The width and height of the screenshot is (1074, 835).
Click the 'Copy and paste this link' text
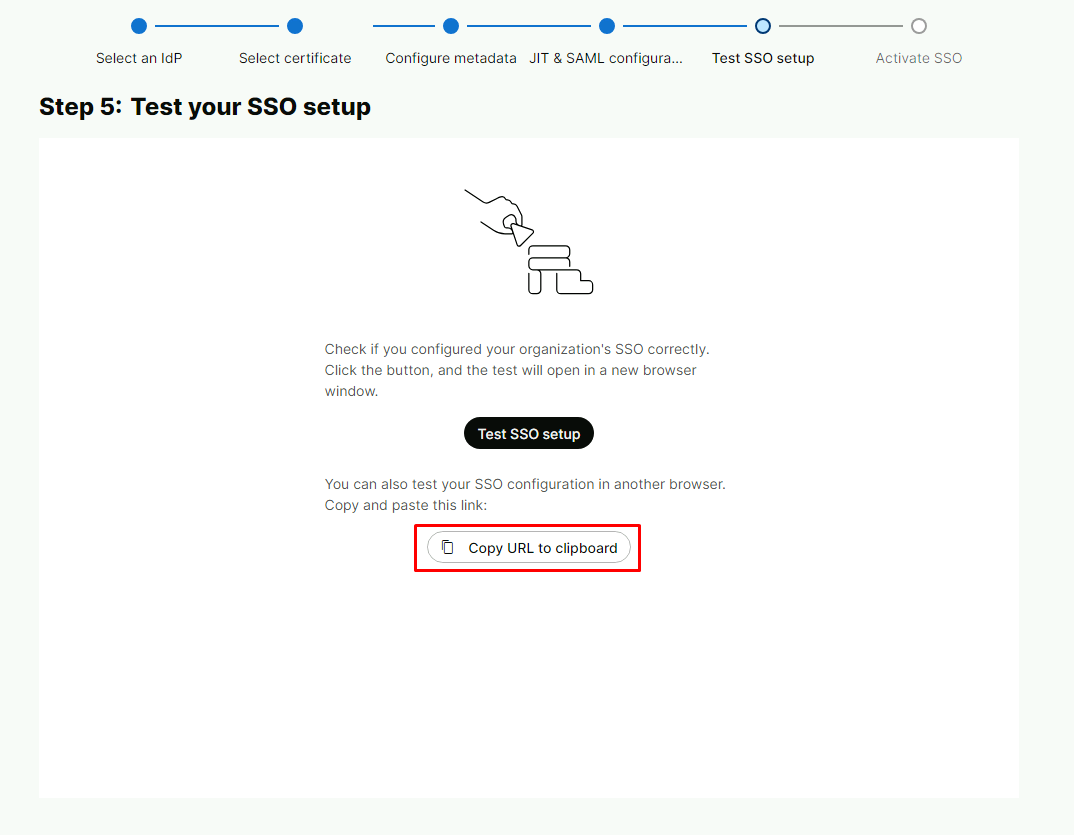[405, 506]
